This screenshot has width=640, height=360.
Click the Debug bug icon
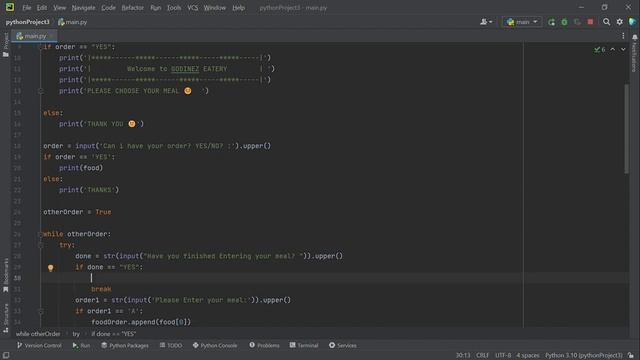tap(564, 22)
